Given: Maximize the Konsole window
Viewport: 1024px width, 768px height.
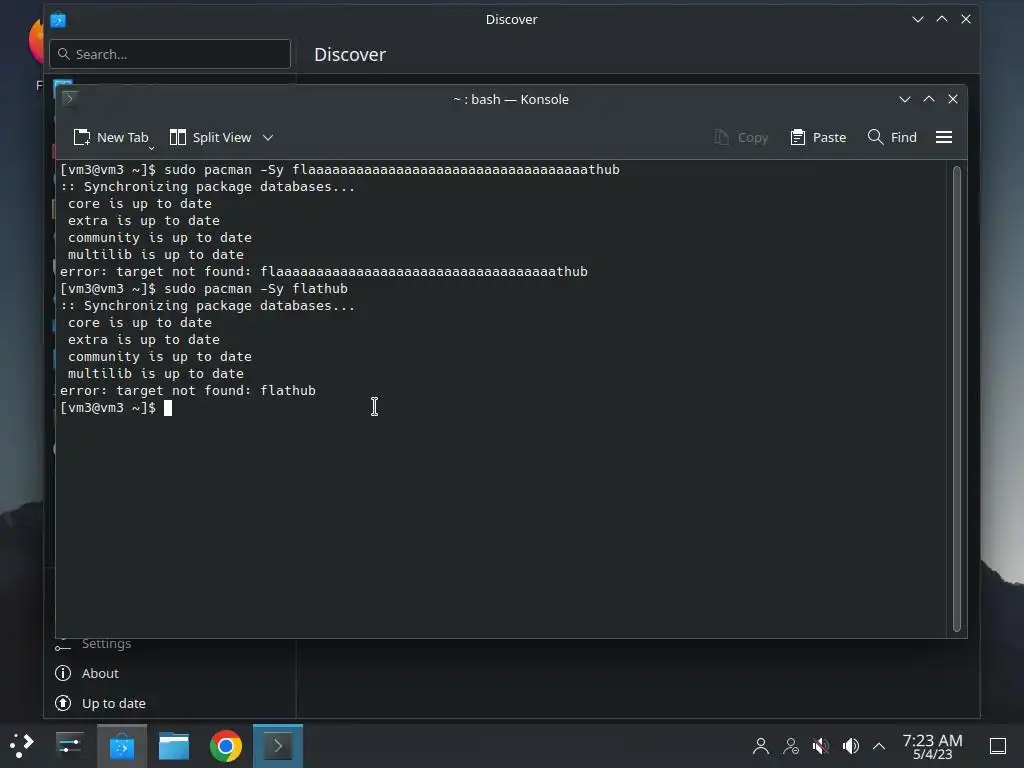Looking at the screenshot, I should point(929,99).
